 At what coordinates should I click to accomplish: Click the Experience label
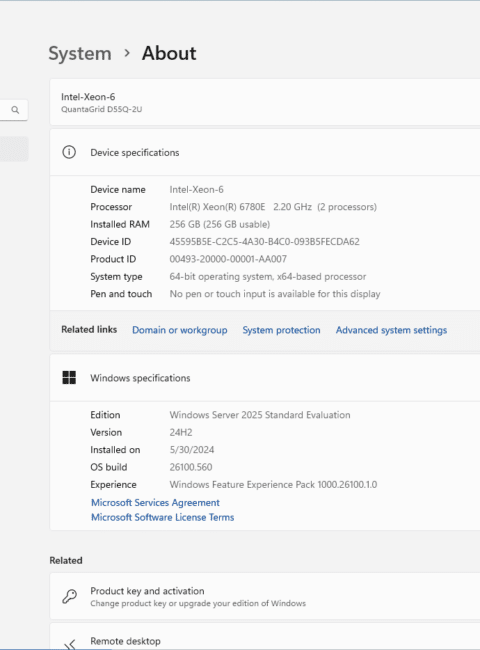tap(113, 485)
